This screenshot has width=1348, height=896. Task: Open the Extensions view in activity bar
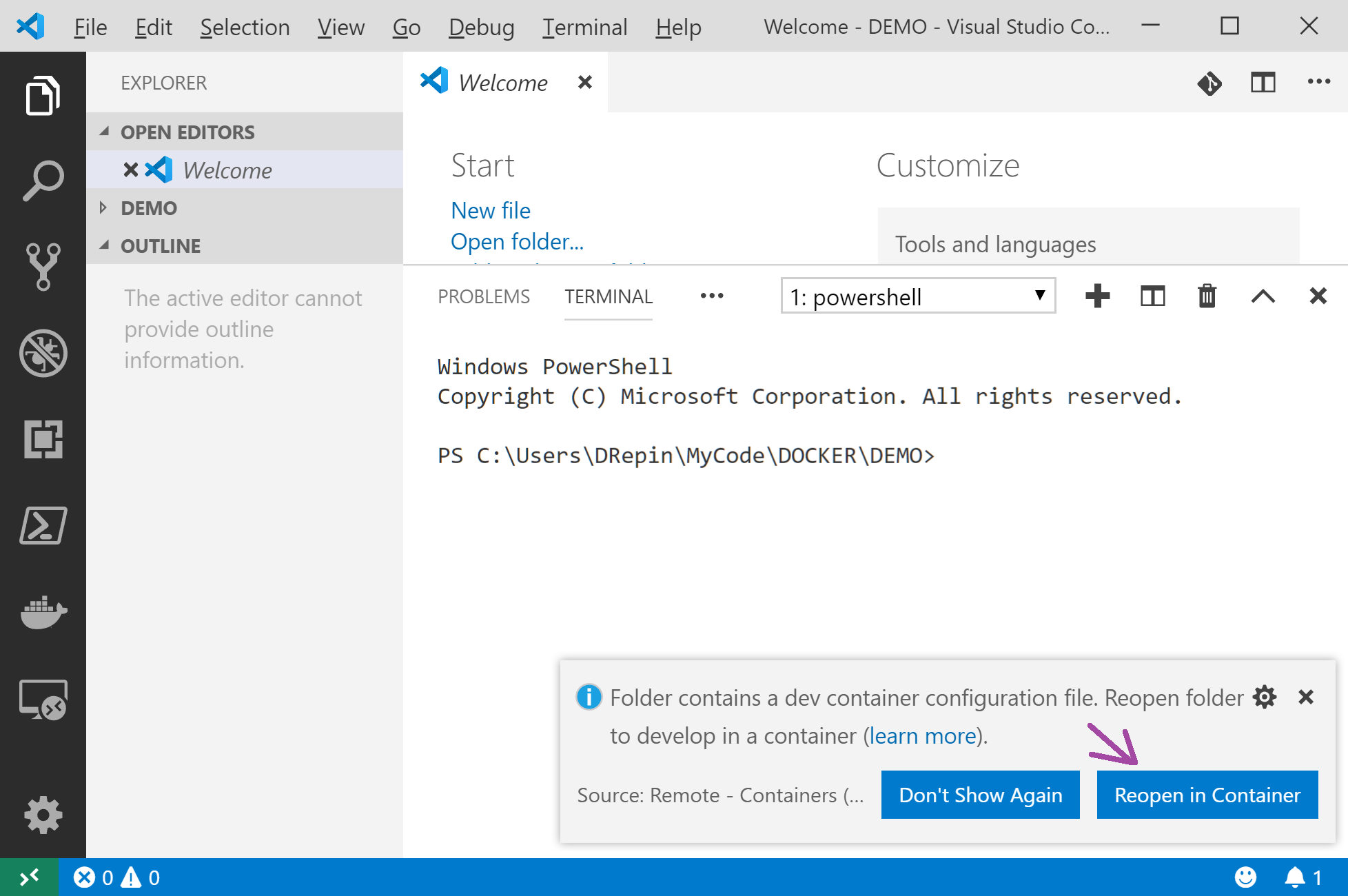pyautogui.click(x=43, y=439)
